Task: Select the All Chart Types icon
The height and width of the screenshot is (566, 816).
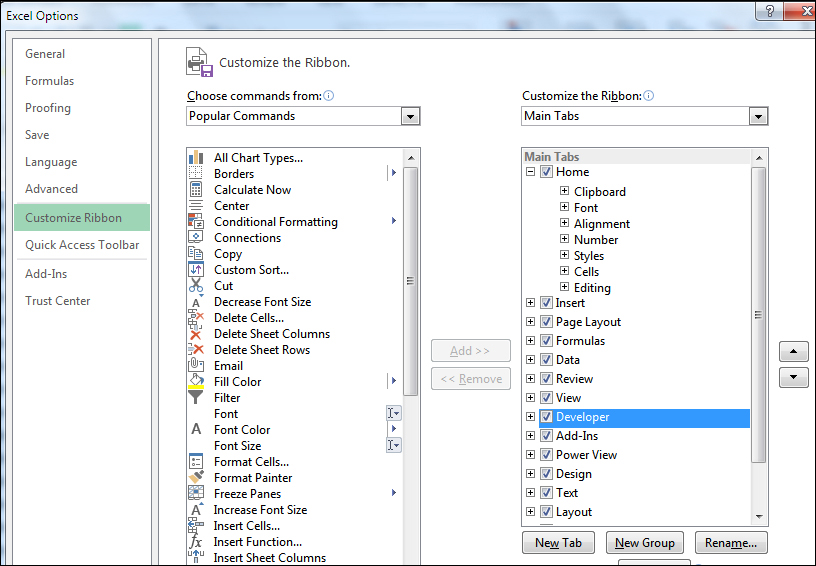Action: pyautogui.click(x=196, y=158)
